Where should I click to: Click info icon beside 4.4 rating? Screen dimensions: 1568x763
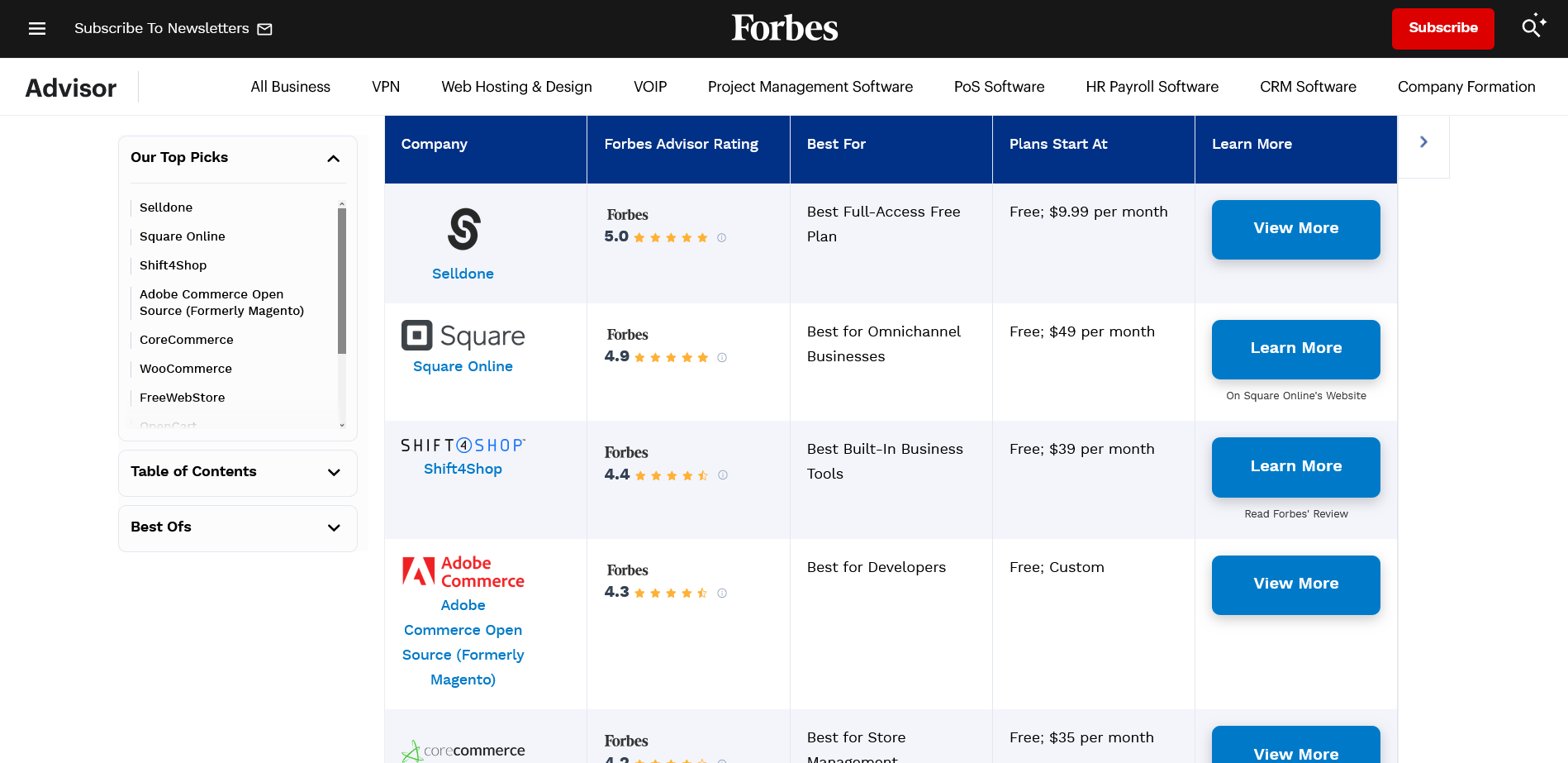[x=722, y=475]
